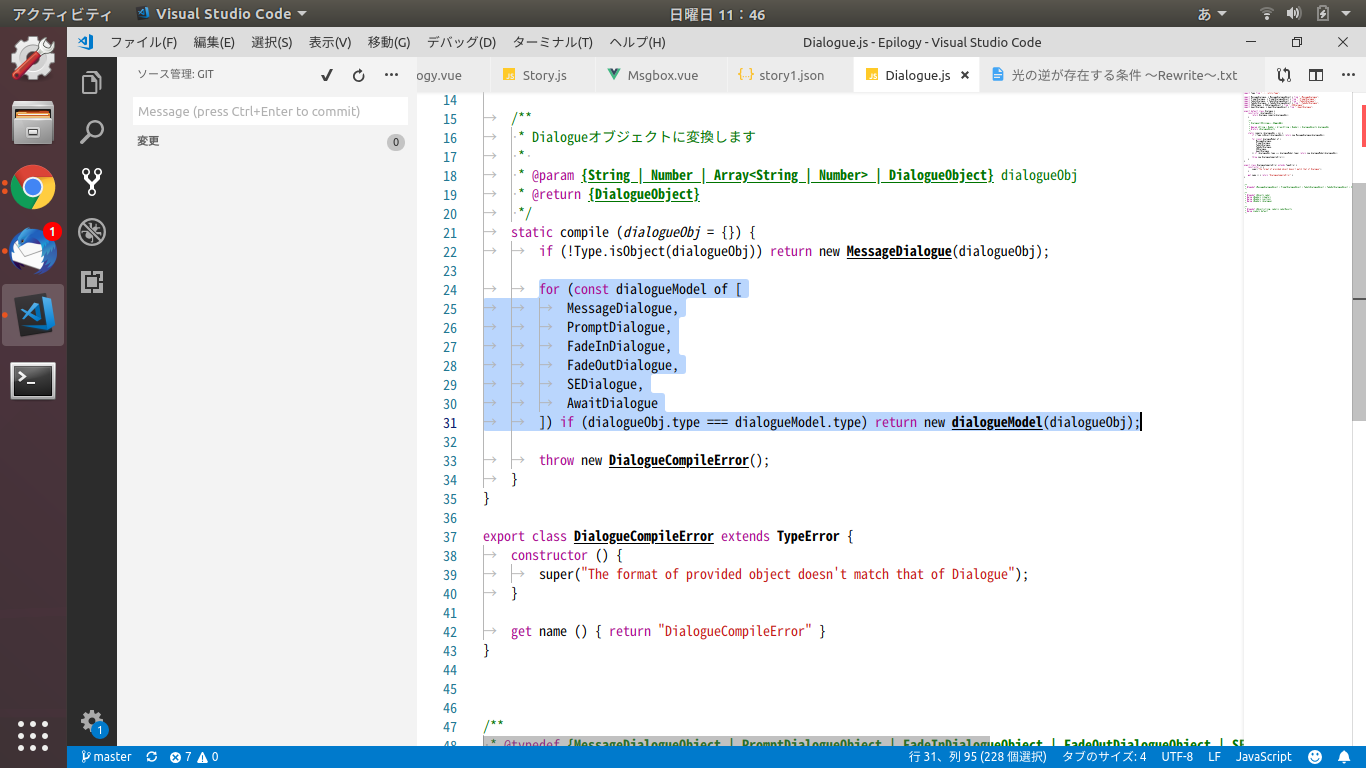Click the errors and warnings count
This screenshot has width=1366, height=768.
pos(194,757)
